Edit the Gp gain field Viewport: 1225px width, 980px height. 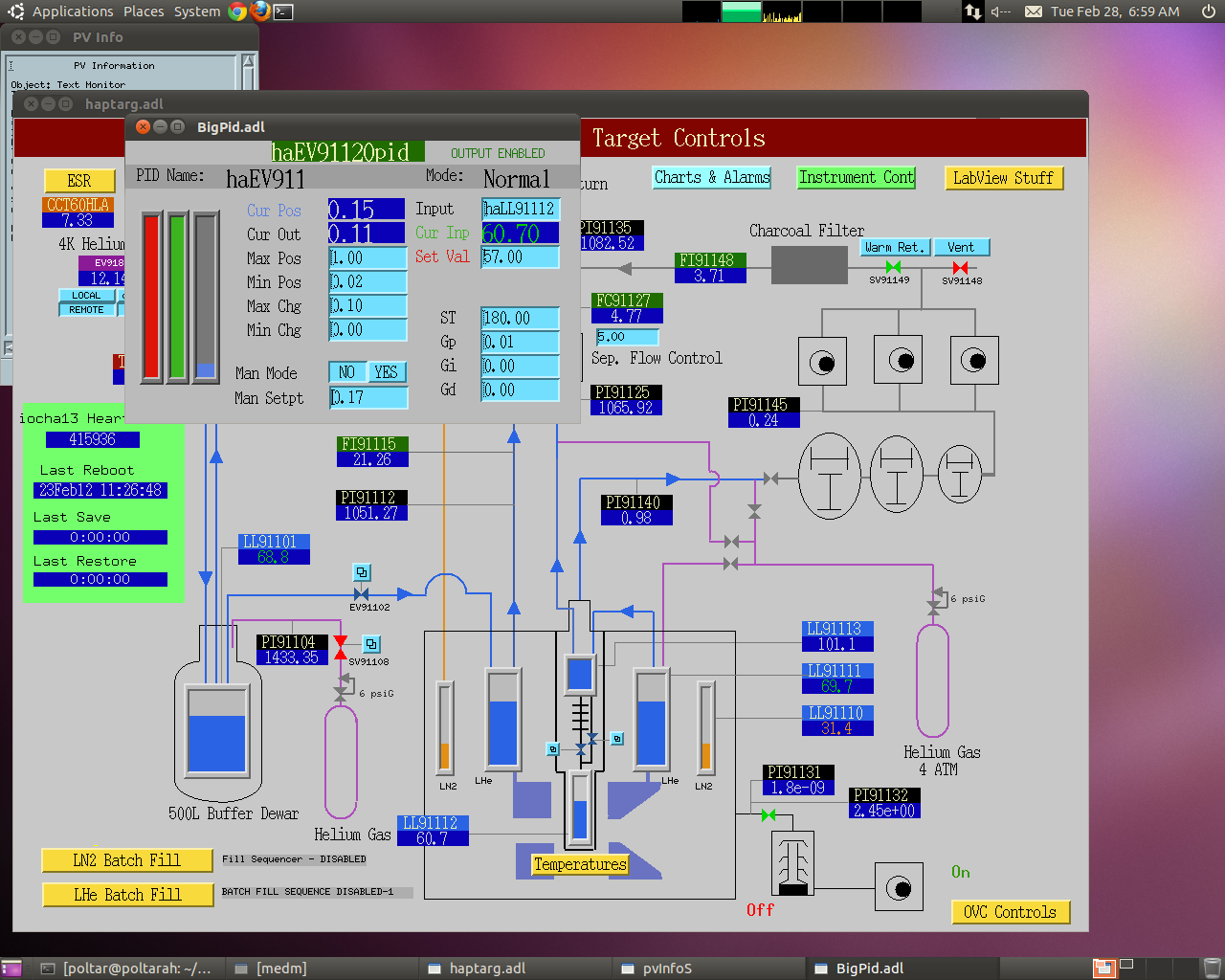521,343
